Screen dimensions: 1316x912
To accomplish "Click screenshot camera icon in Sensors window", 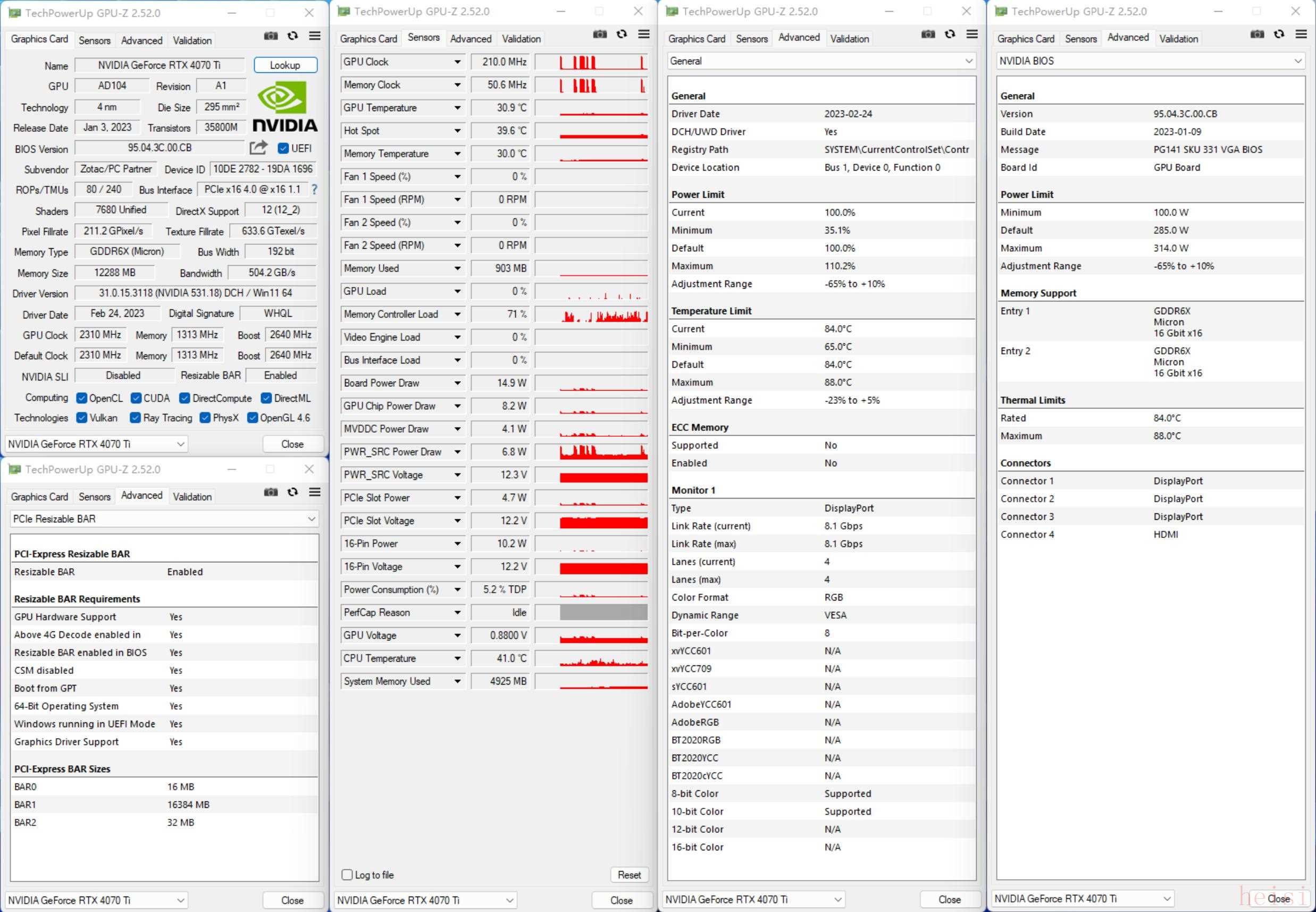I will 600,35.
